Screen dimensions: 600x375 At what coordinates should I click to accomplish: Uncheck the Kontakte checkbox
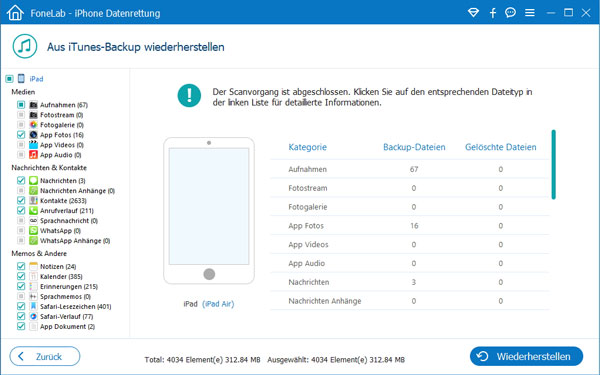21,200
